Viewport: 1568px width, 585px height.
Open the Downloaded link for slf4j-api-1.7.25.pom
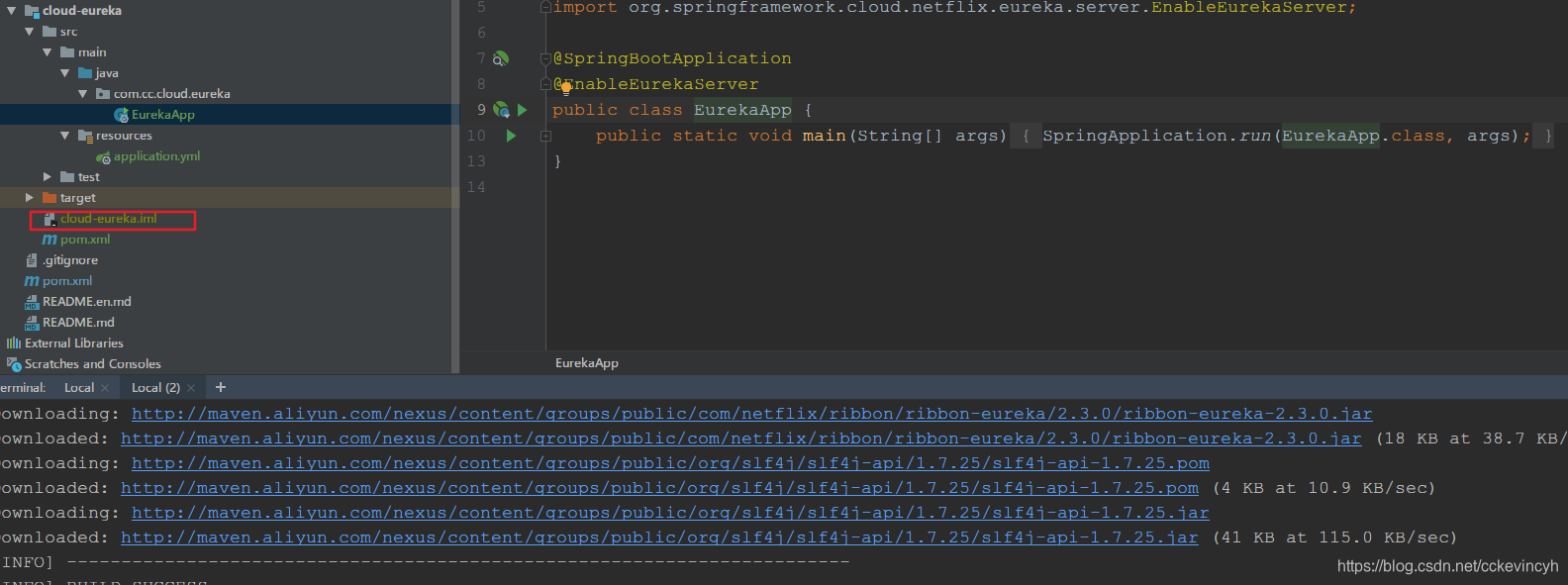(x=659, y=488)
